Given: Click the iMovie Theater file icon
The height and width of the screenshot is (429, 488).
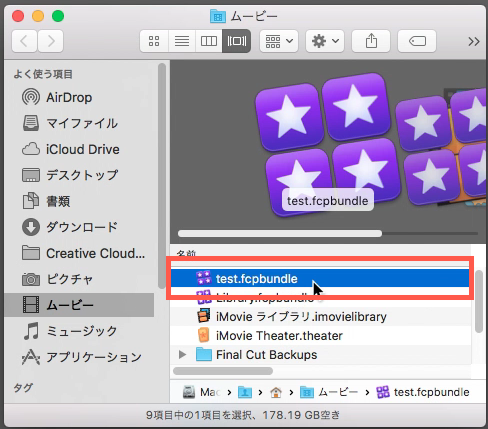Looking at the screenshot, I should (x=203, y=335).
